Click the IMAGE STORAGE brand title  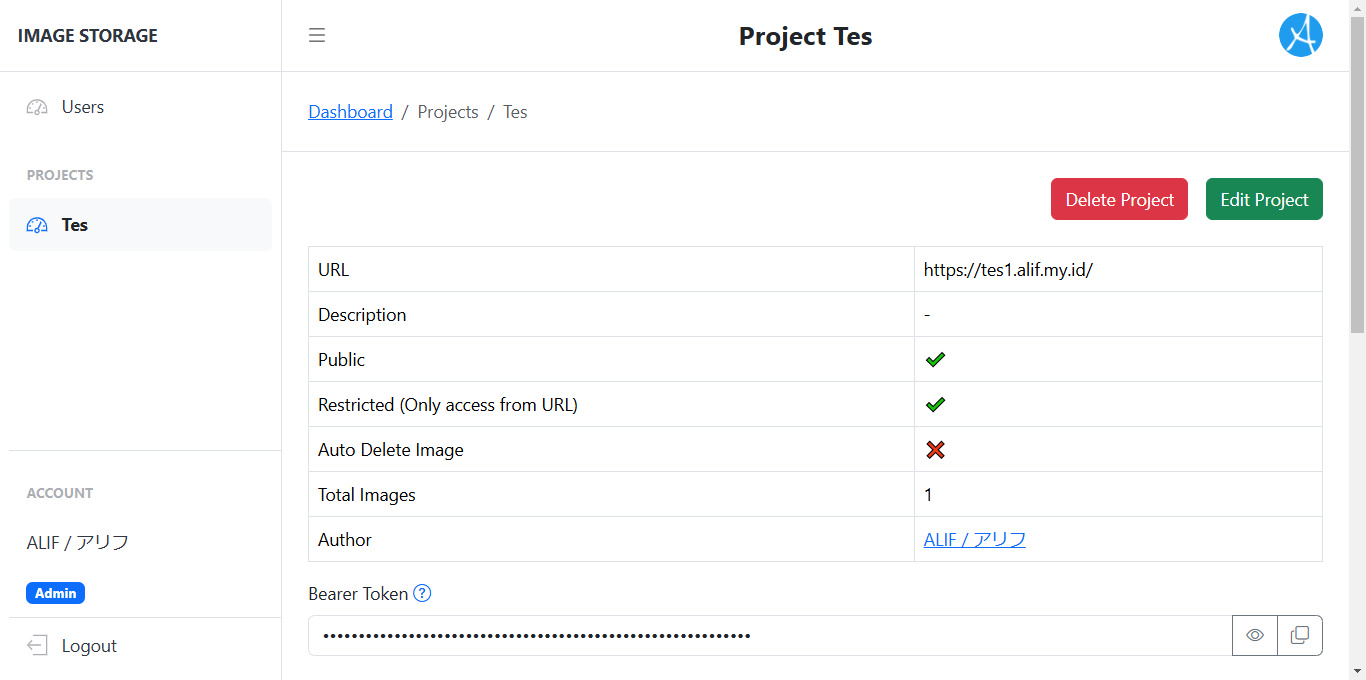[88, 36]
